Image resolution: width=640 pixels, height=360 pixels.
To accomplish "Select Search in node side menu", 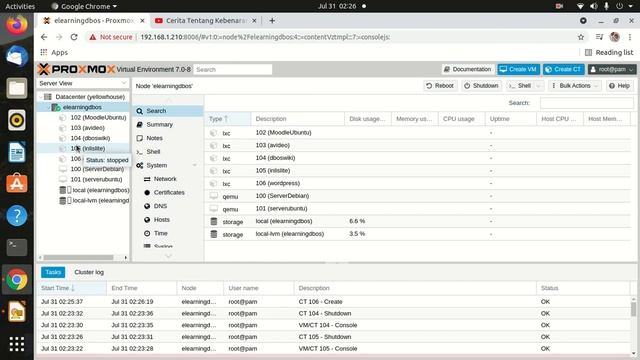I will tap(168, 111).
